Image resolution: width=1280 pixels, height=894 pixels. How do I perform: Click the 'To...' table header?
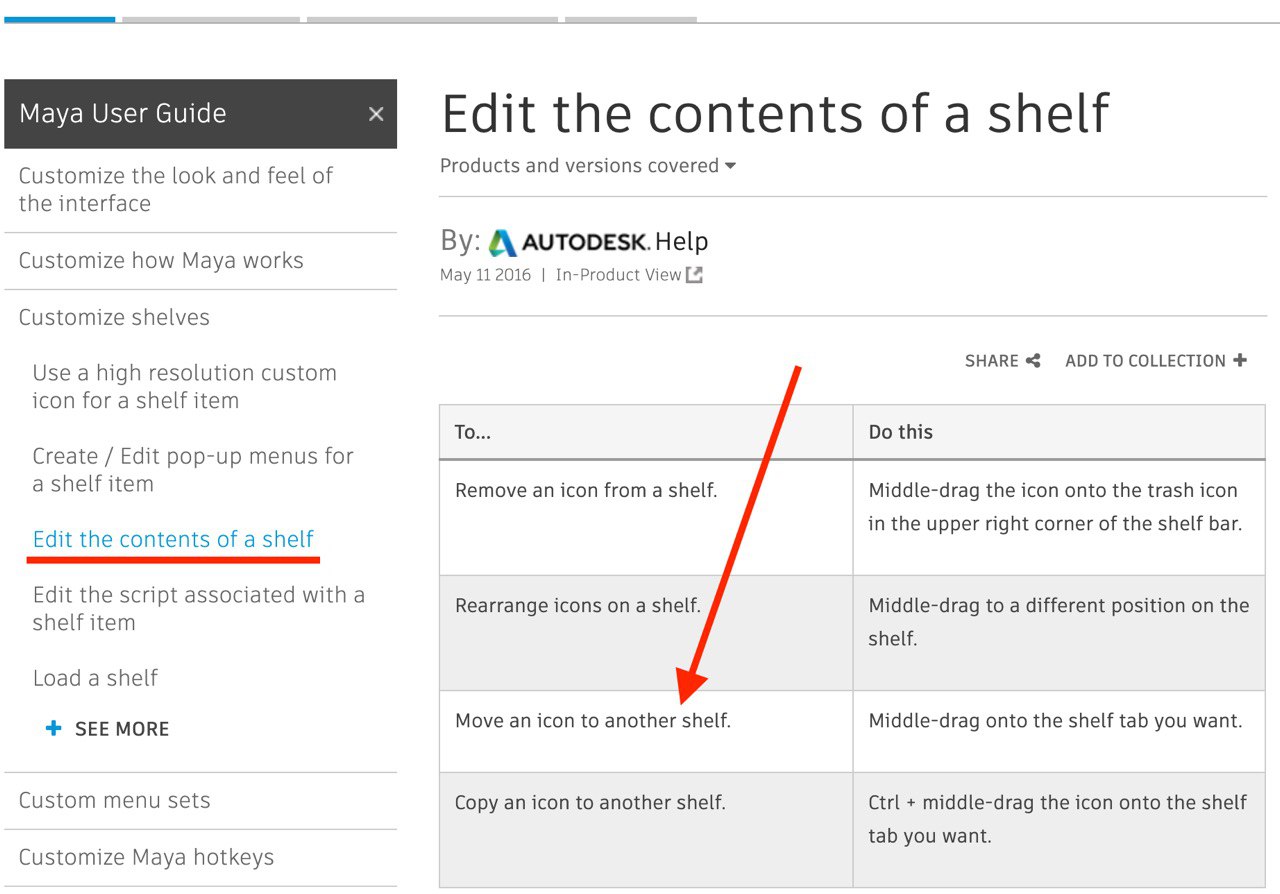[x=646, y=432]
